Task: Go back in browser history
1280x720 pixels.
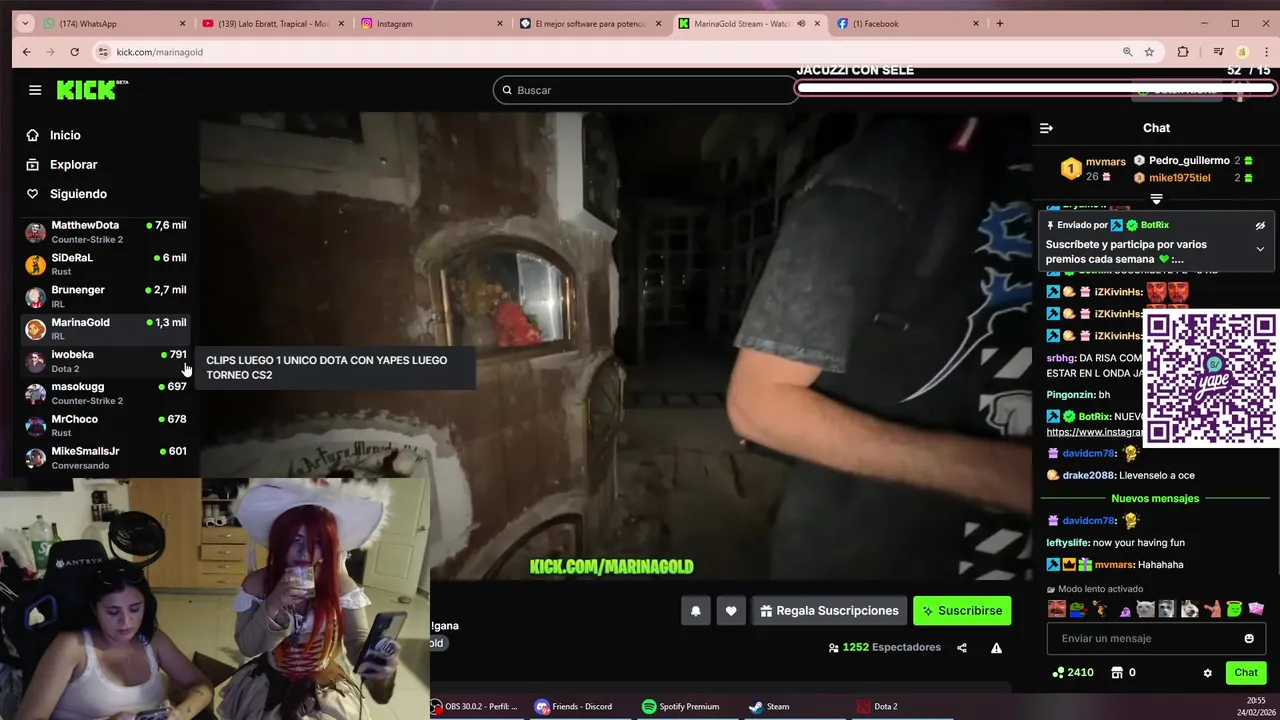Action: 27,52
